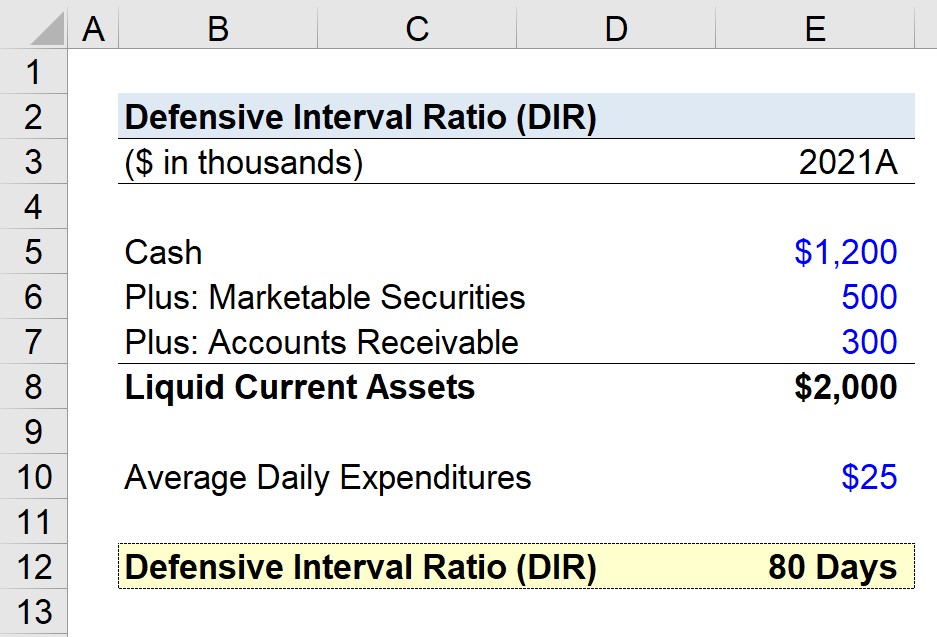
Task: Click 'Average Daily Expenditures' label
Action: coord(327,477)
